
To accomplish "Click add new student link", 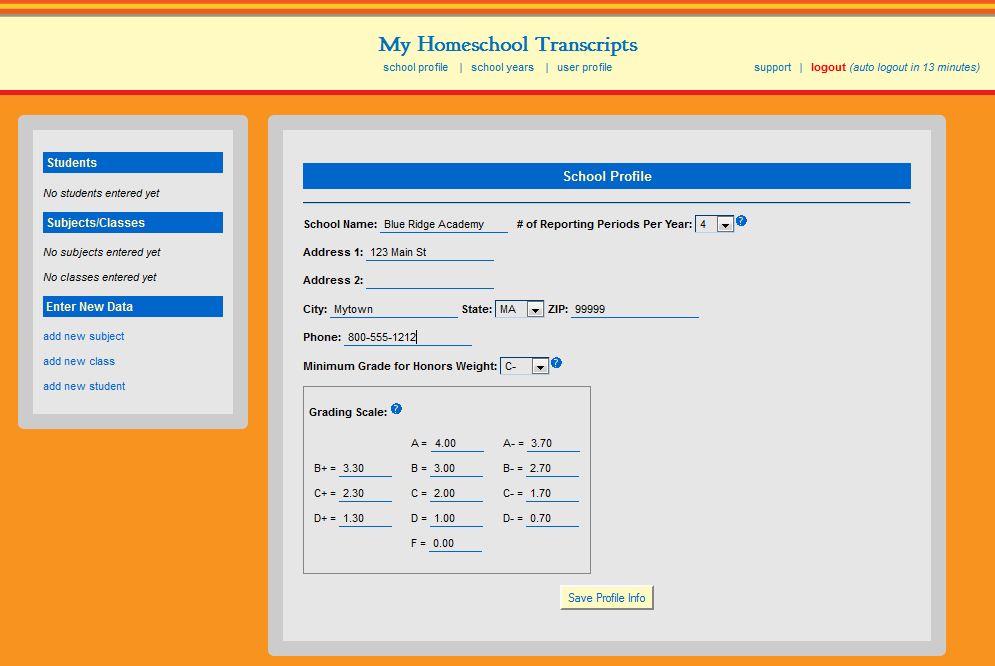I will click(x=84, y=387).
